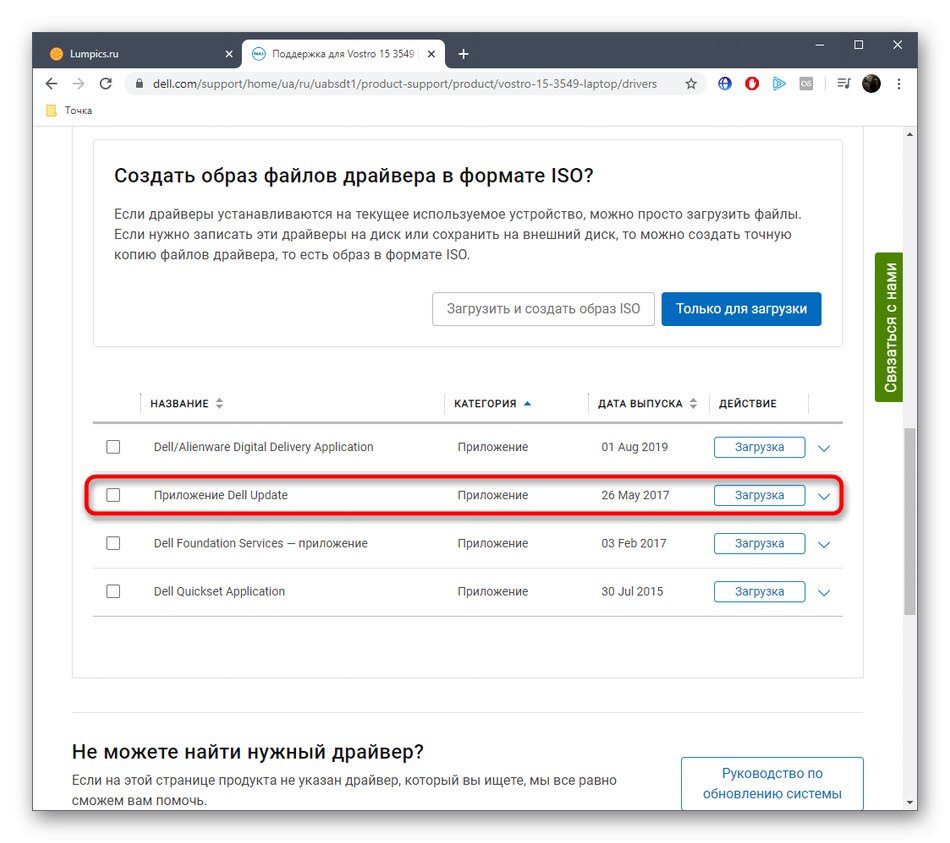Bookmark this page with the star icon

(691, 84)
